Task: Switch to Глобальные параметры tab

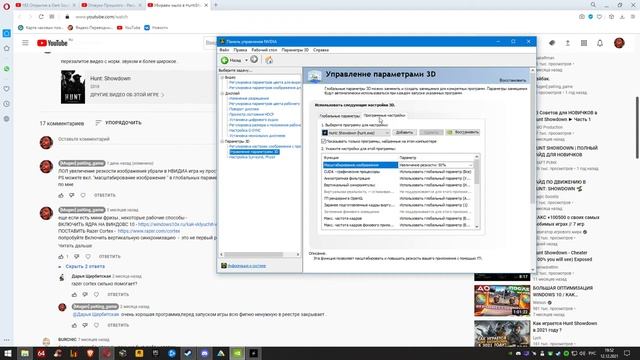Action: coord(340,116)
